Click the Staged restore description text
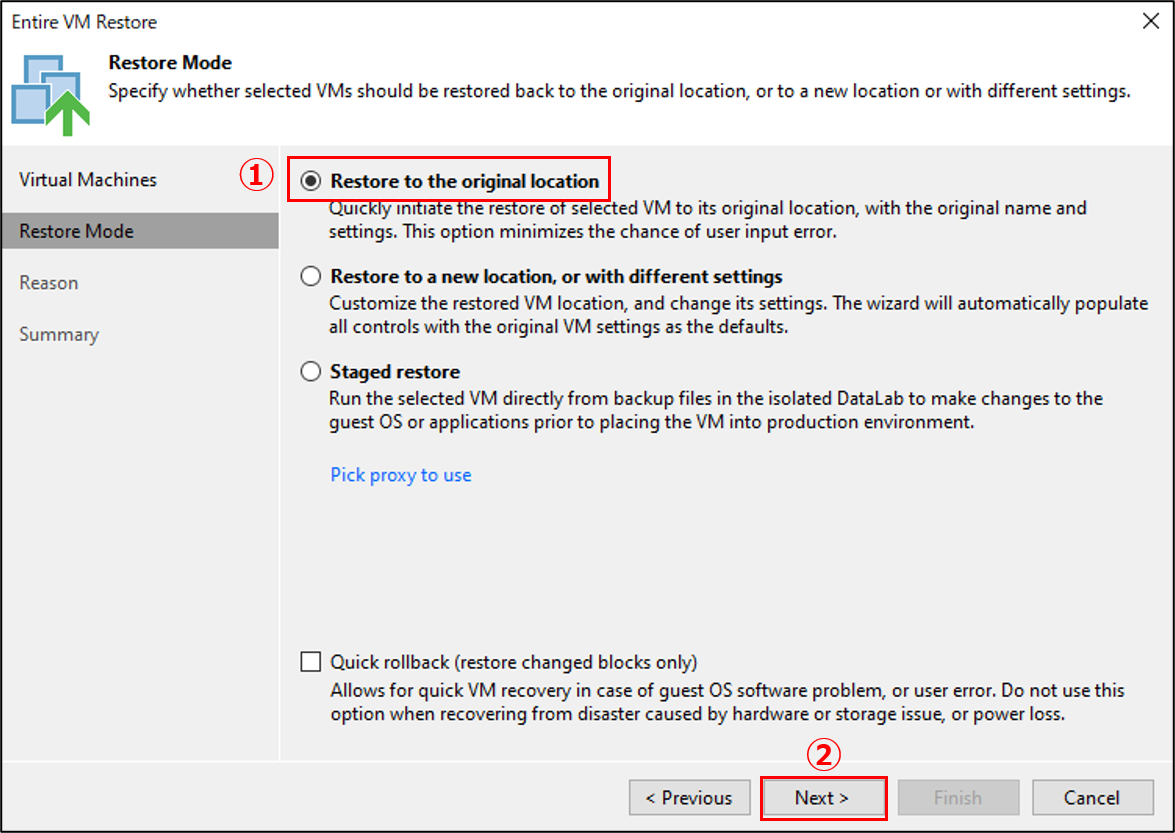The height and width of the screenshot is (833, 1175). [x=715, y=410]
